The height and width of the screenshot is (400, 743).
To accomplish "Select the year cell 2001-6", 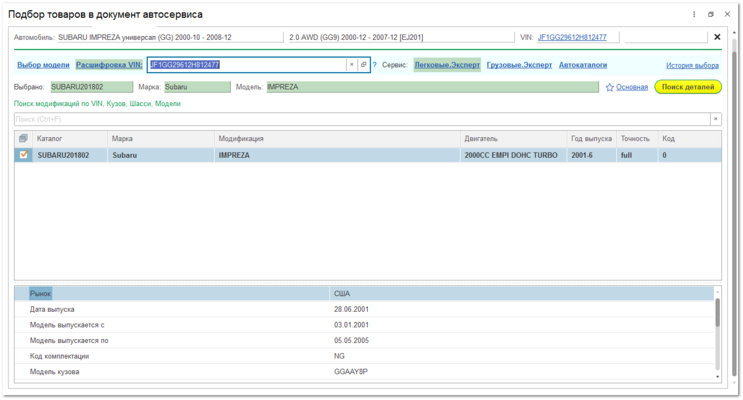I will 591,155.
